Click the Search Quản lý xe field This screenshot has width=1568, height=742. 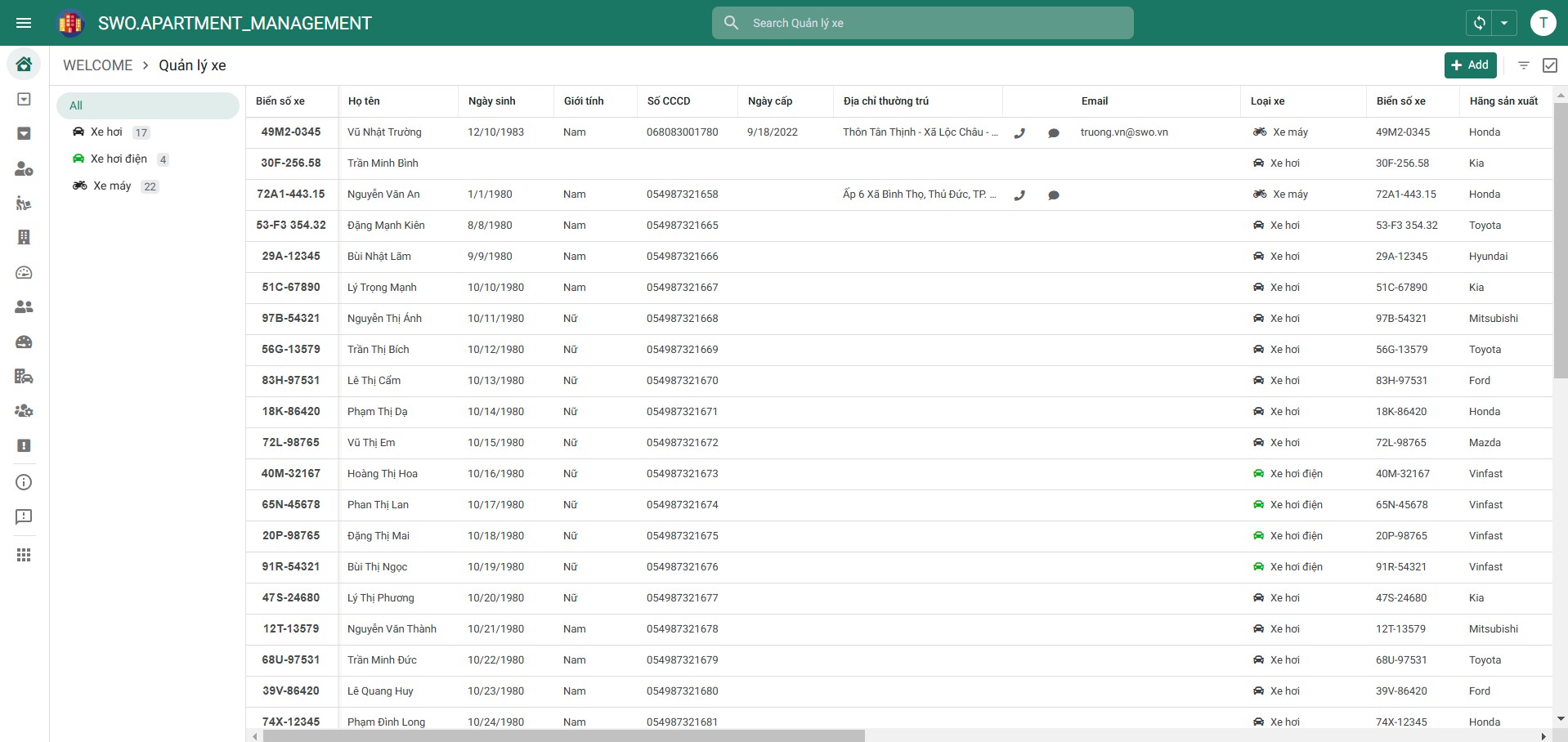tap(922, 23)
